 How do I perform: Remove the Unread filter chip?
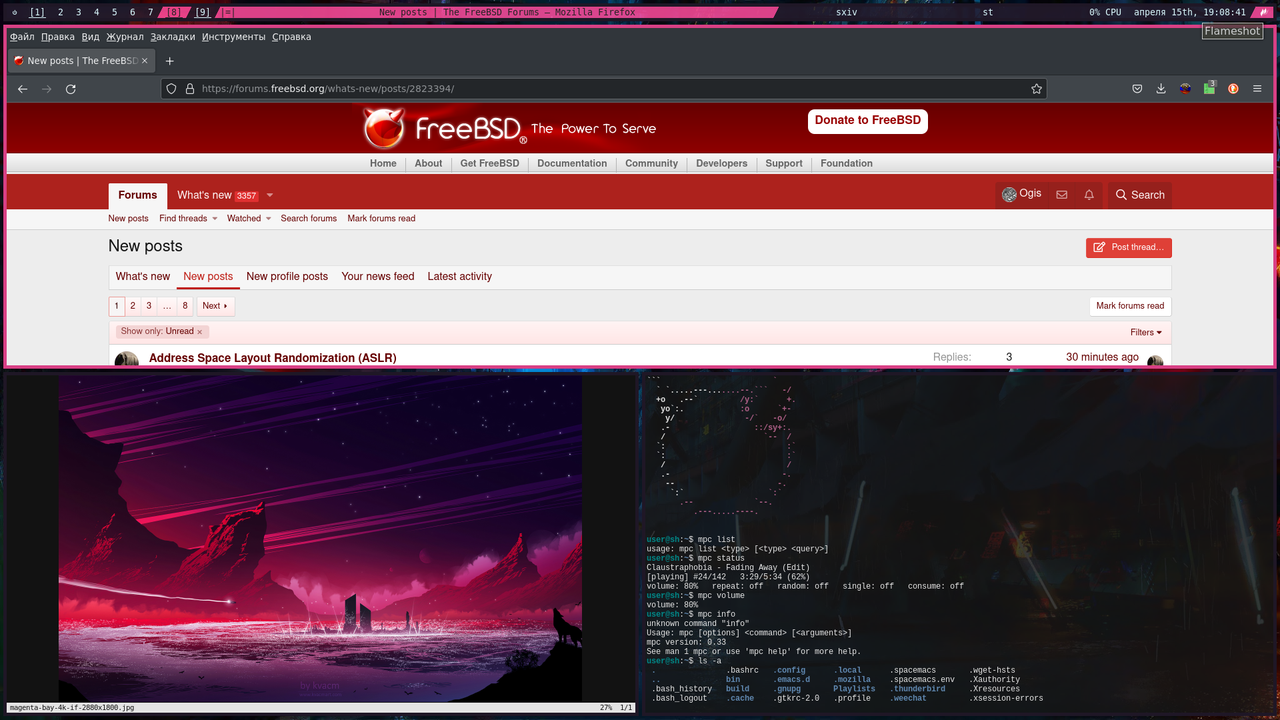(199, 332)
